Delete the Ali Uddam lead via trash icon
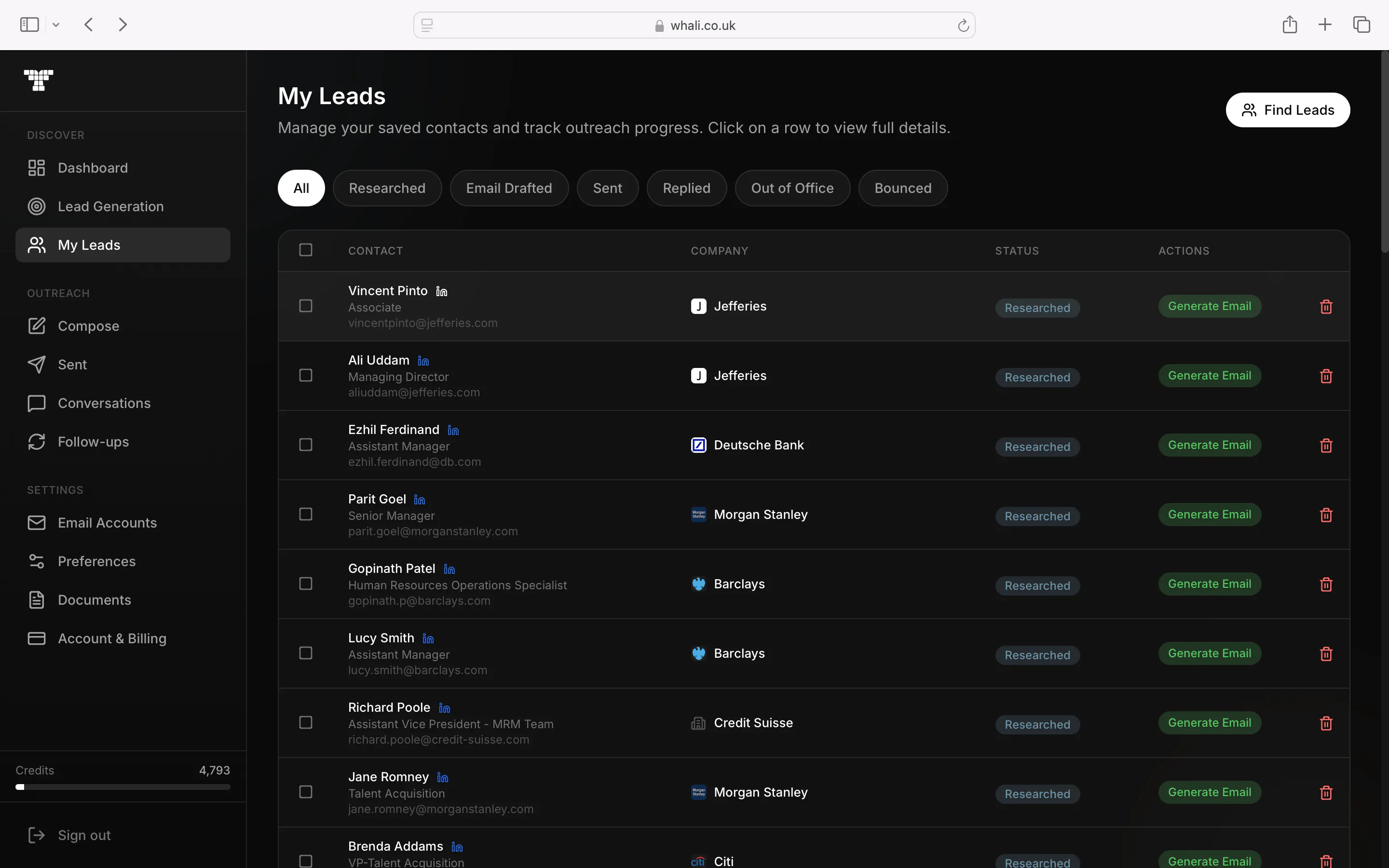Viewport: 1389px width, 868px height. (1326, 376)
